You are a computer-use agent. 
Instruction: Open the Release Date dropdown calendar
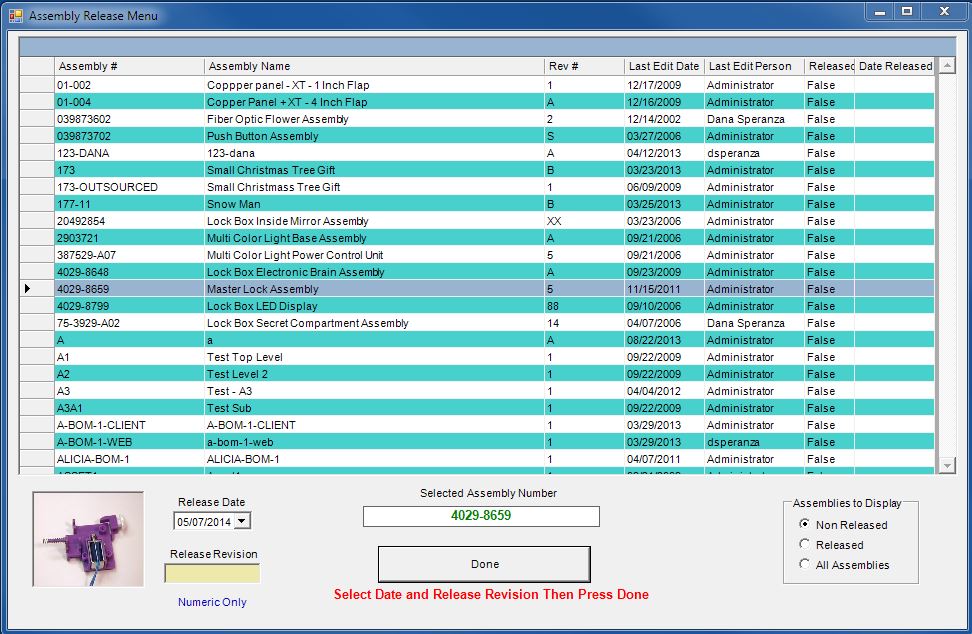click(x=242, y=521)
